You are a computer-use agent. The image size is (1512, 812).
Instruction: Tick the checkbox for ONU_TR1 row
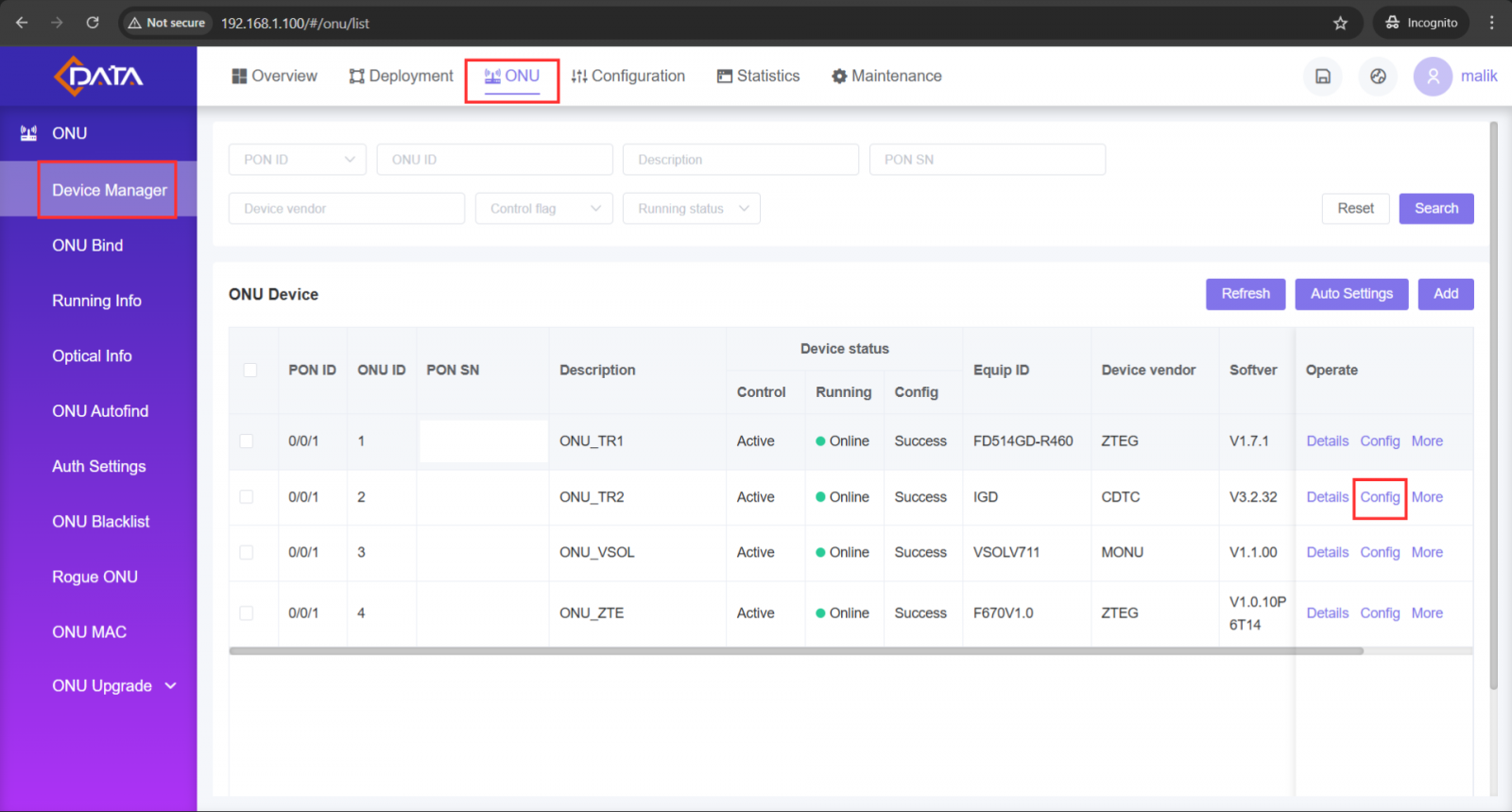247,441
